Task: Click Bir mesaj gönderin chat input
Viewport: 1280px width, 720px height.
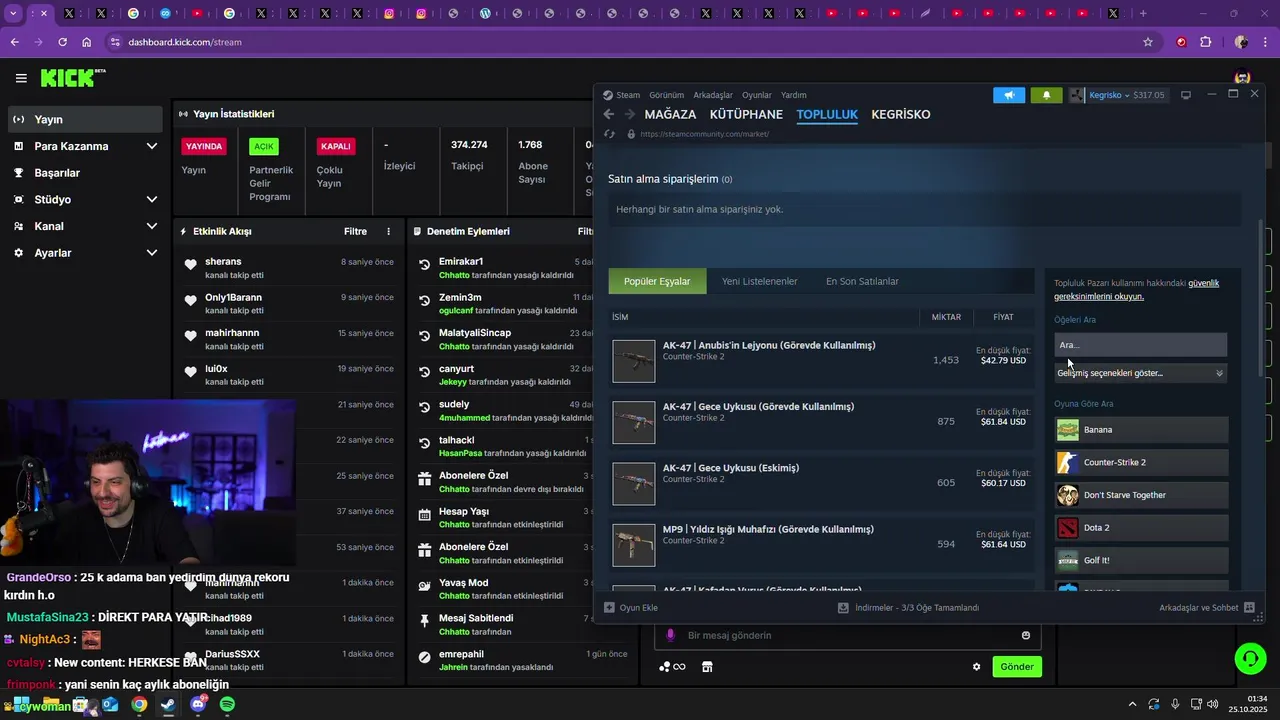Action: [848, 635]
